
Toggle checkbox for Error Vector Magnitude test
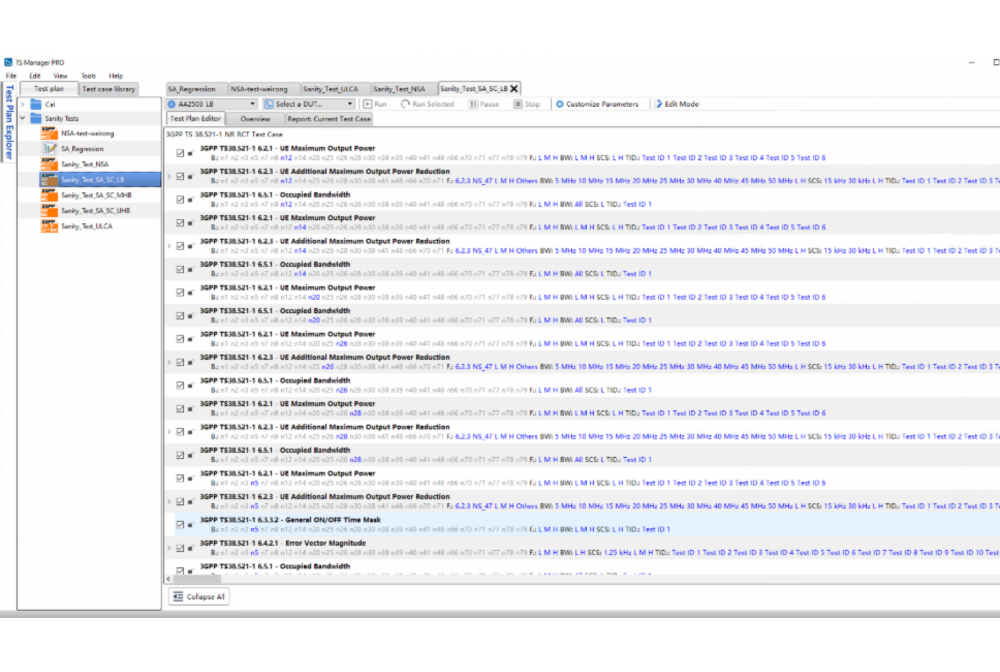[180, 548]
